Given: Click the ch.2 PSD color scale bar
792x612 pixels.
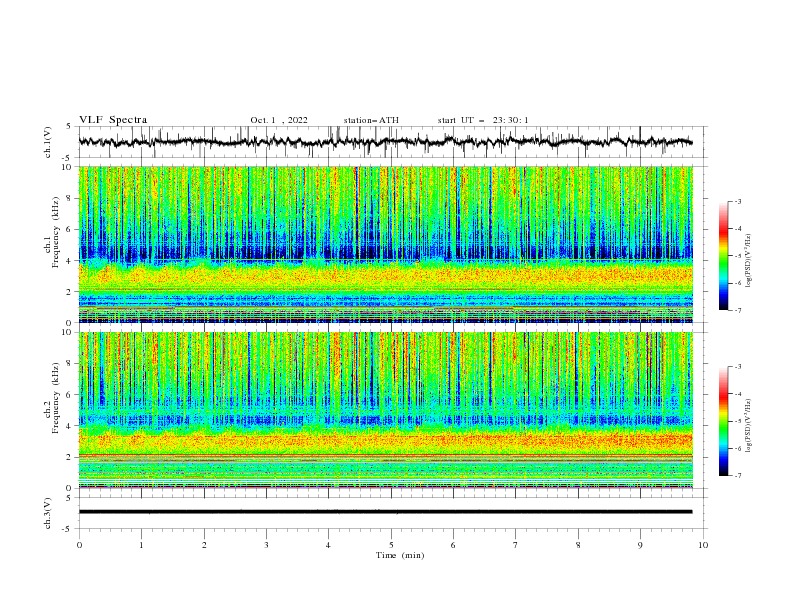Looking at the screenshot, I should click(723, 421).
